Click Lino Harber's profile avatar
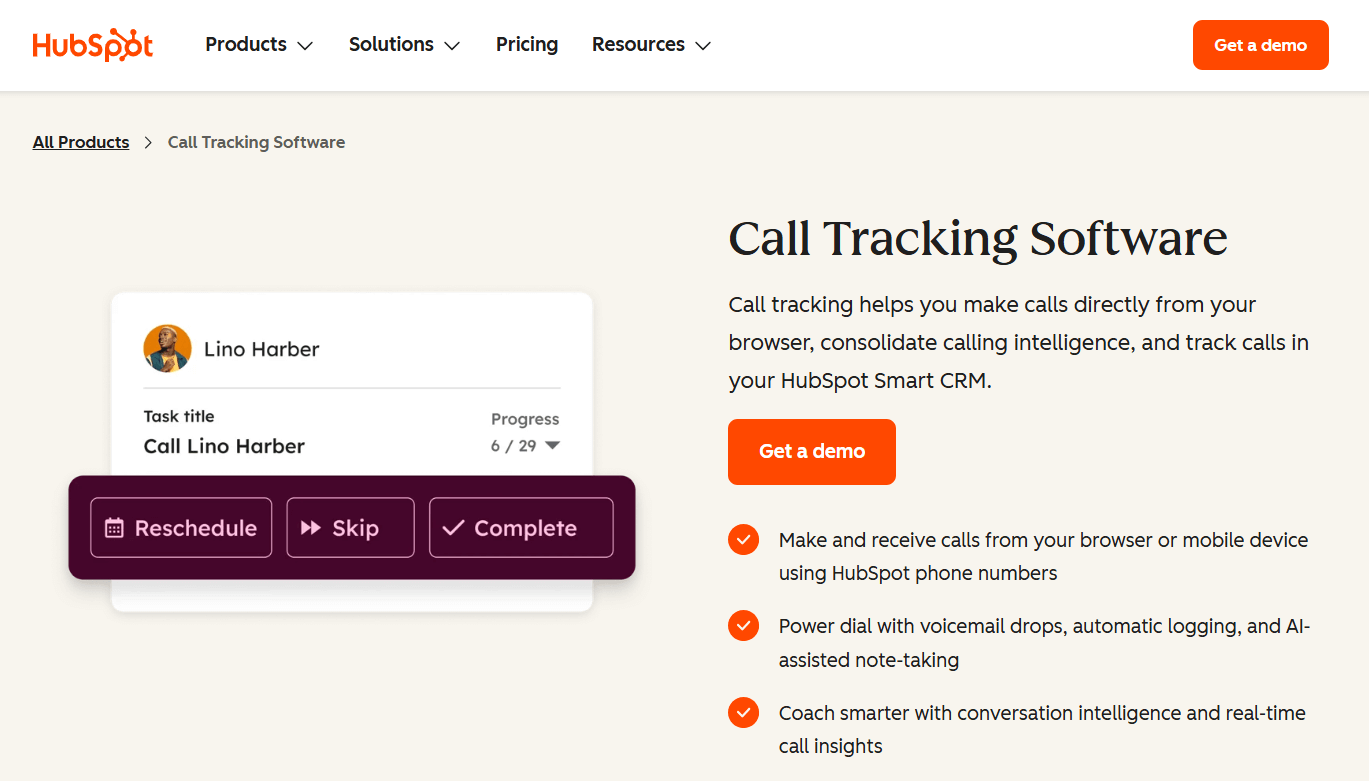This screenshot has height=781, width=1369. [167, 348]
